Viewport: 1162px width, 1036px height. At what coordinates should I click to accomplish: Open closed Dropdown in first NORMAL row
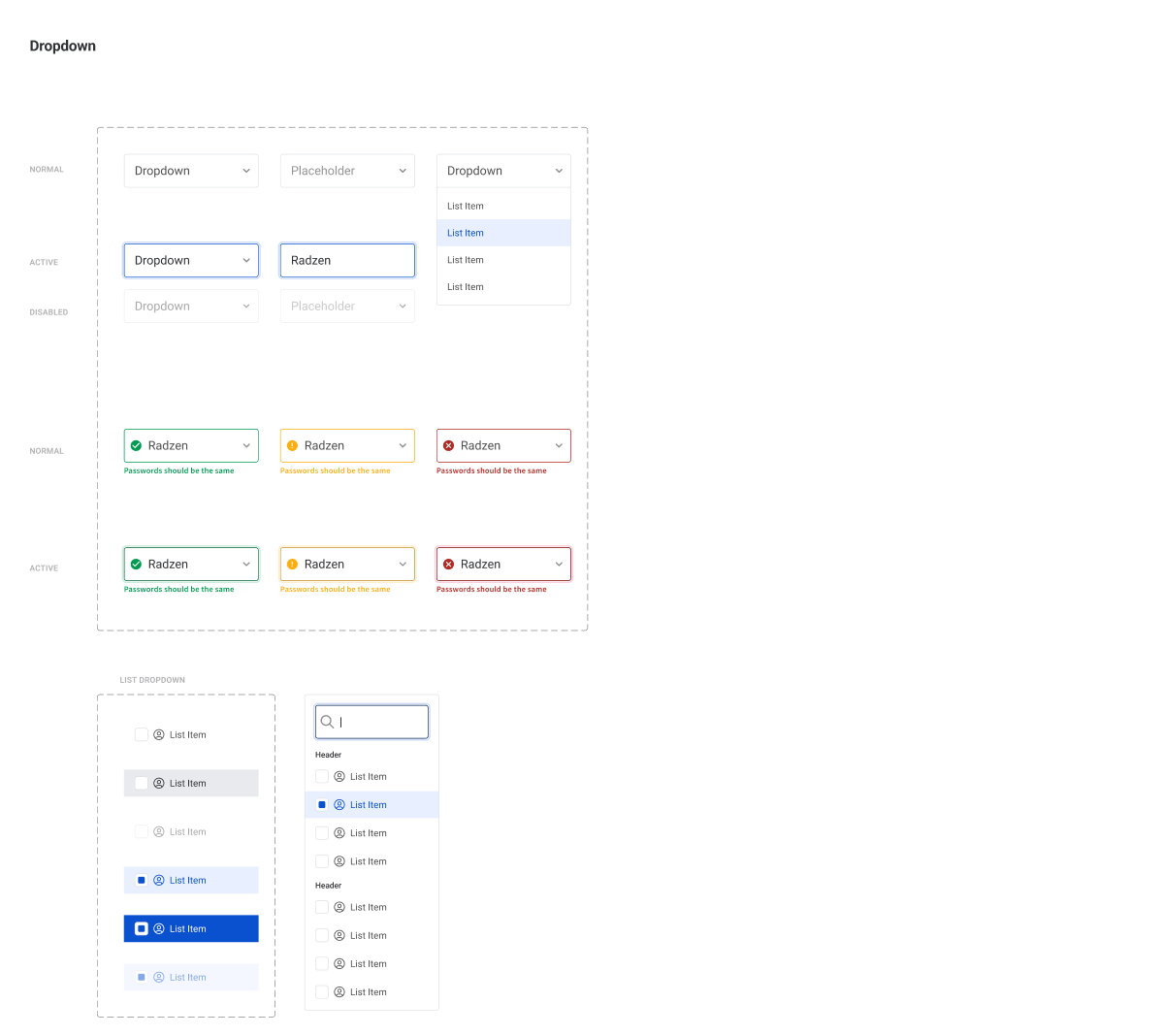coord(191,171)
